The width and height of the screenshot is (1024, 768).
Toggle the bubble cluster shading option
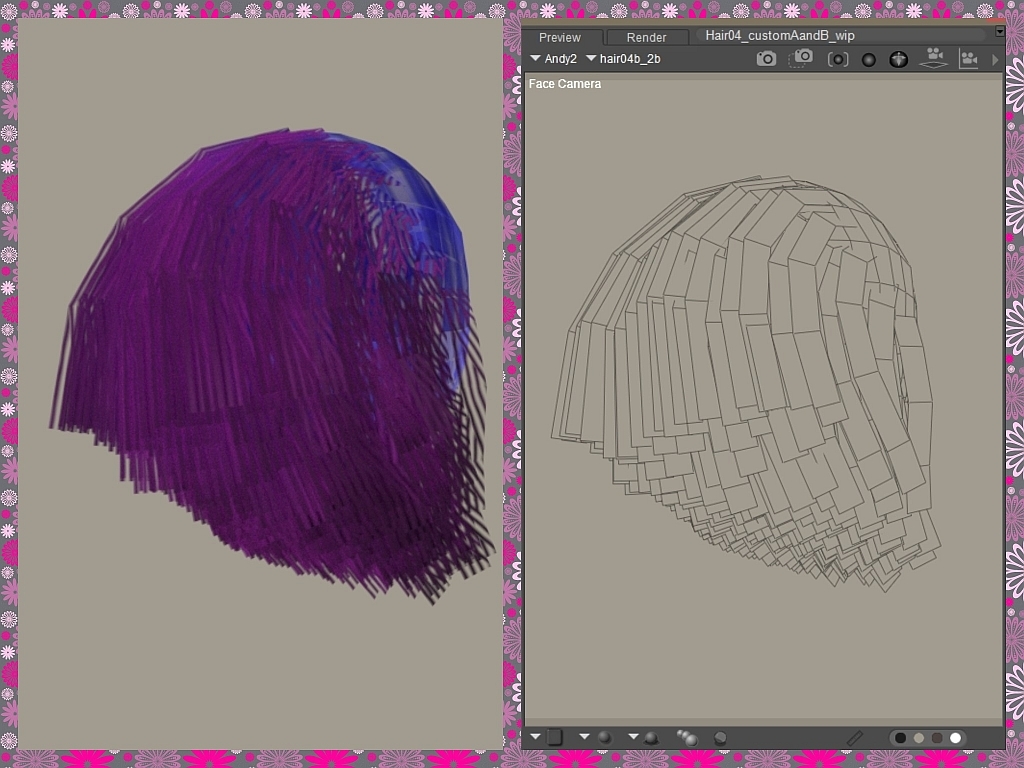click(x=690, y=737)
